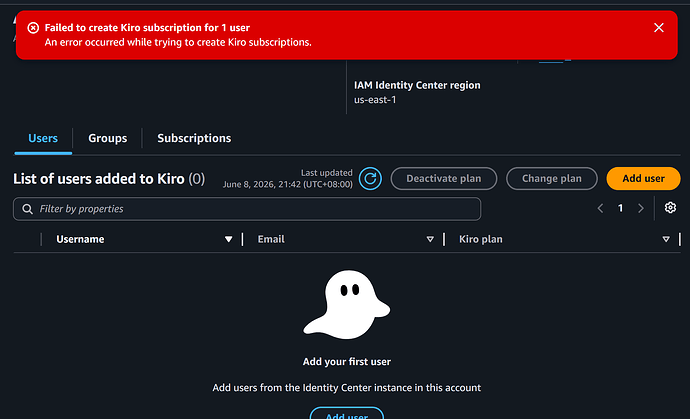Click the 'IAM Identity Center region' label
The width and height of the screenshot is (690, 419).
click(417, 85)
